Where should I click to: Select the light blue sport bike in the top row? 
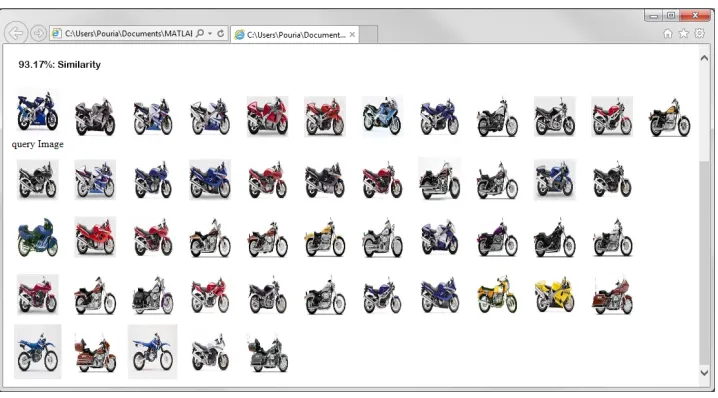[x=382, y=116]
